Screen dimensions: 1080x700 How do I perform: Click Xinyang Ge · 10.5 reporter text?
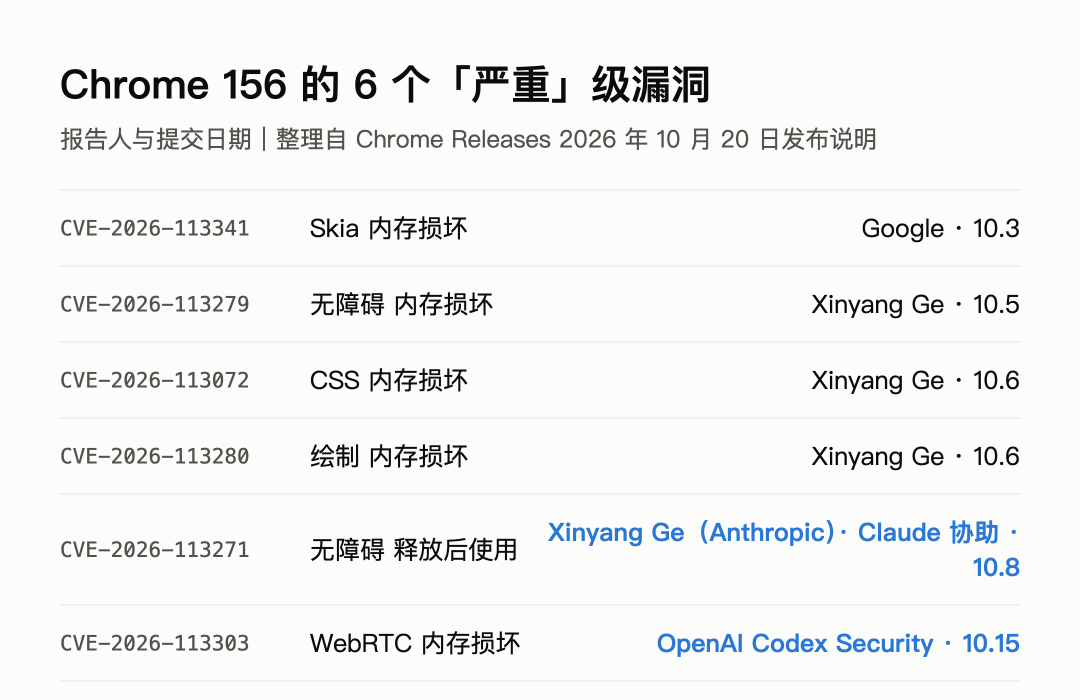tap(915, 304)
